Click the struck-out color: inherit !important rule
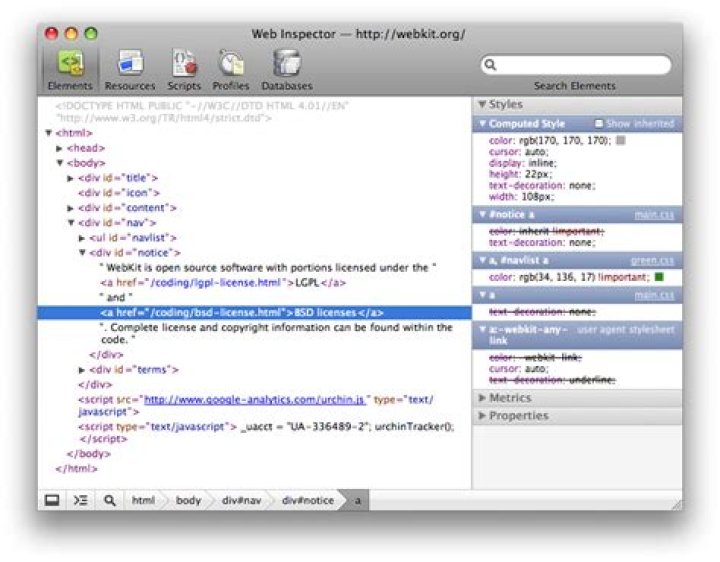Viewport: 720px width, 562px height. click(547, 231)
